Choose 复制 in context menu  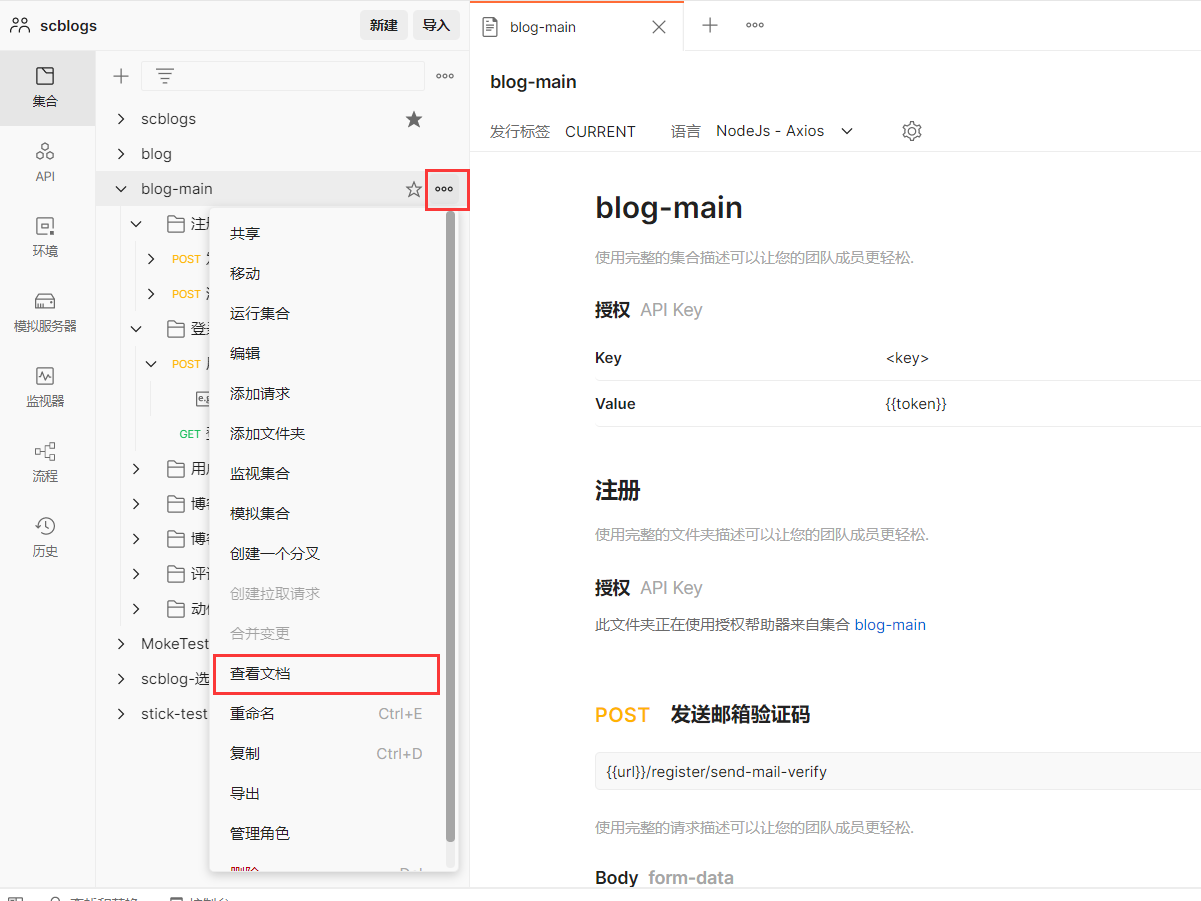tap(328, 754)
